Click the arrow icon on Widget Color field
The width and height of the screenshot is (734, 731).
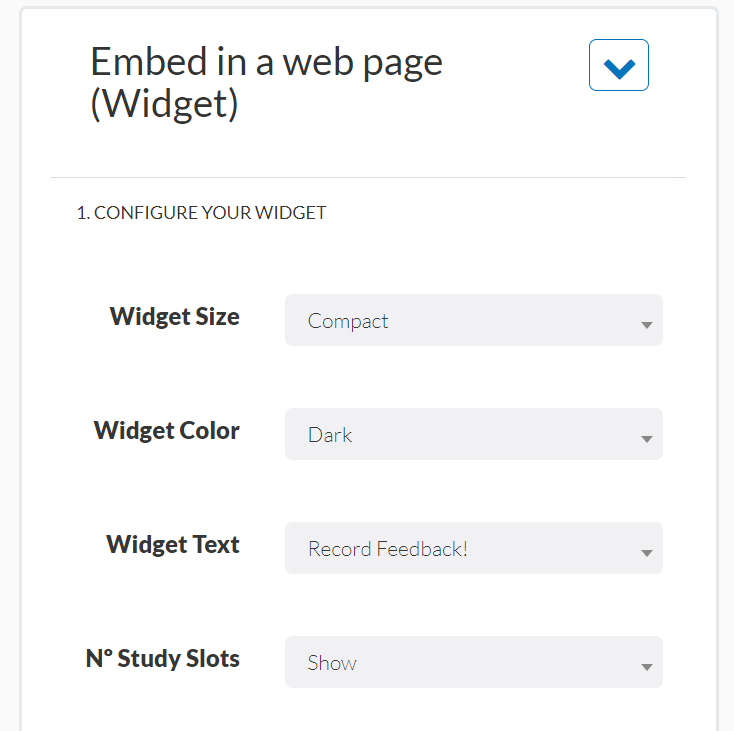coord(646,439)
